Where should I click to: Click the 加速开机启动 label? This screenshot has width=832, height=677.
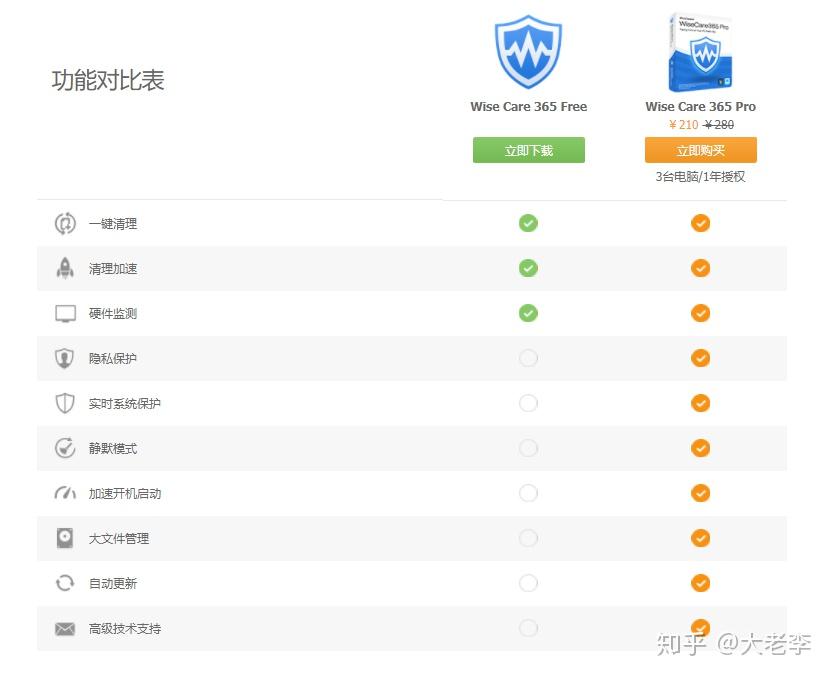125,493
